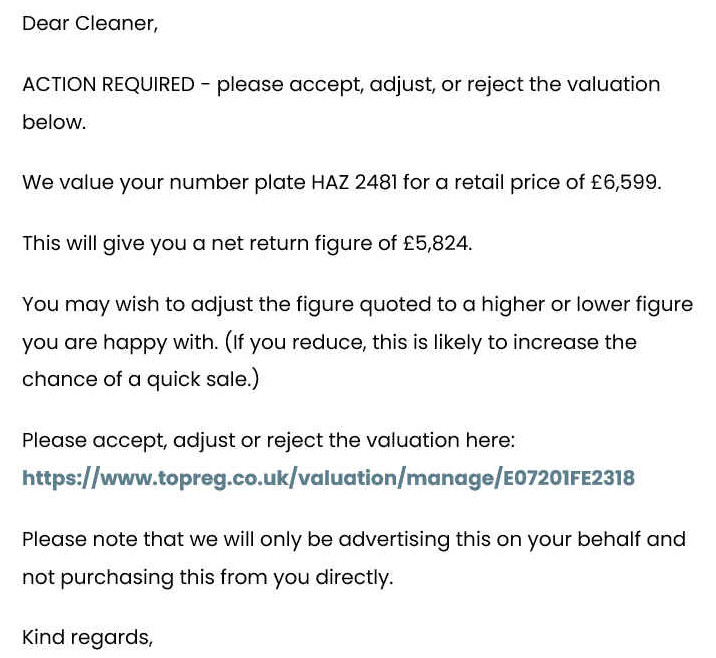Screen dimensions: 716x658
Task: Open the topreg.co.uk valuation manage link
Action: click(328, 478)
